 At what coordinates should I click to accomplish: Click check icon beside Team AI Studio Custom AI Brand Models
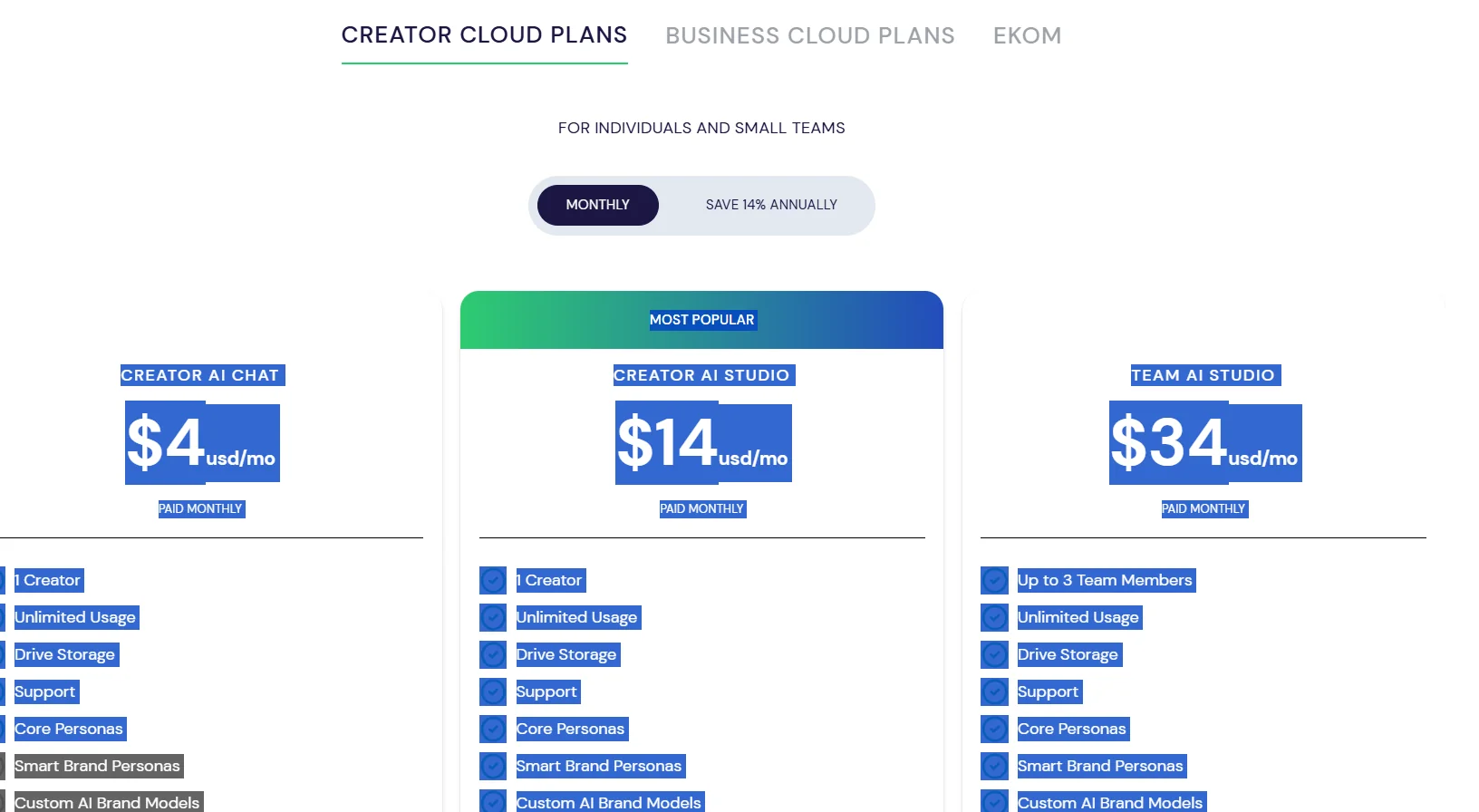tap(994, 802)
